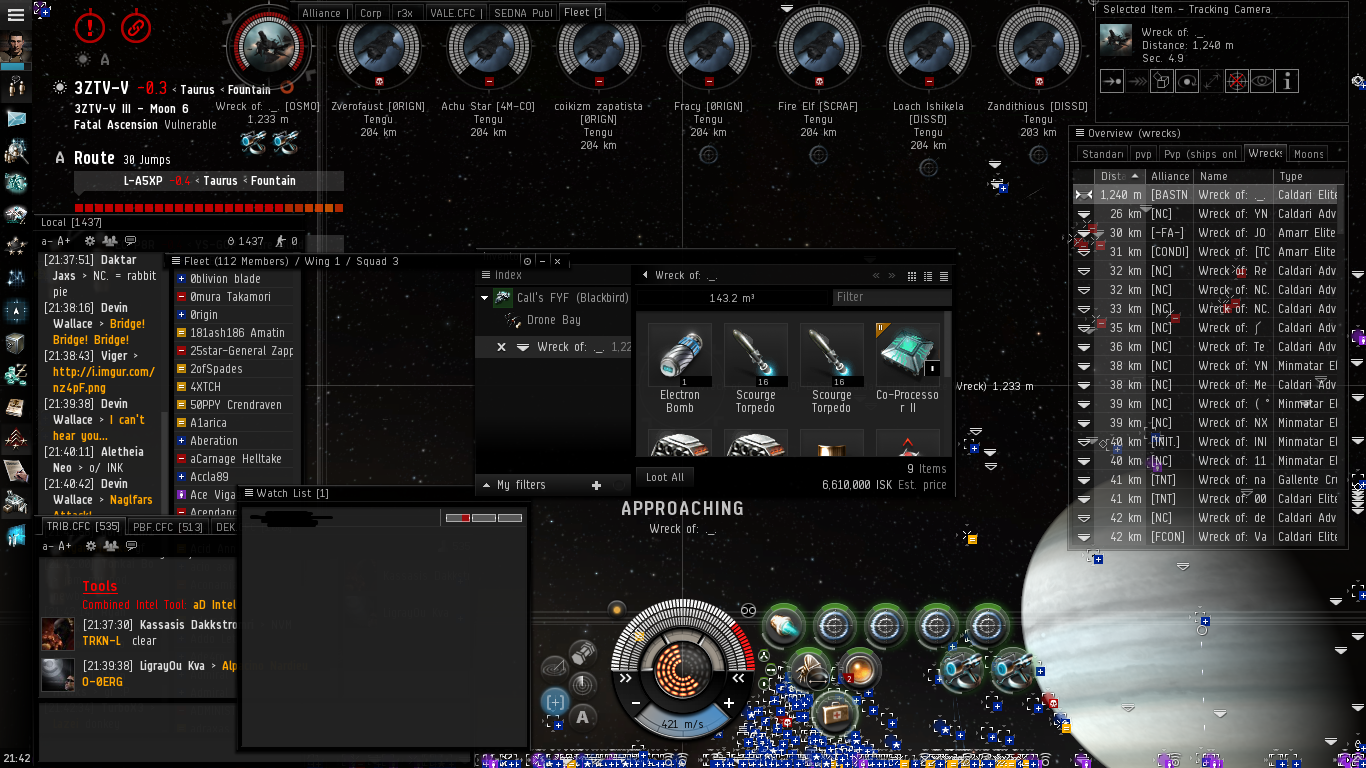This screenshot has width=1366, height=768.
Task: Open the Corp chat tab
Action: tap(371, 13)
